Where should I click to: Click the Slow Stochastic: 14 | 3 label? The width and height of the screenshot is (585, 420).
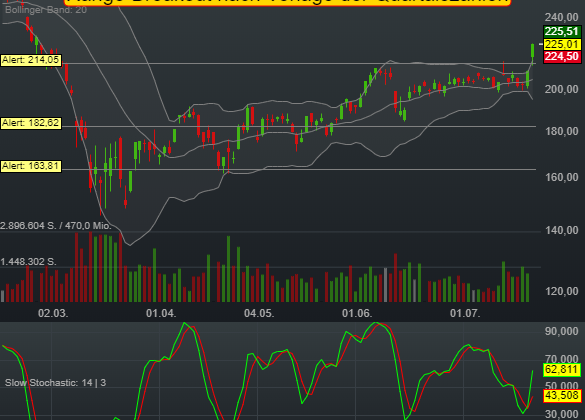coord(56,383)
